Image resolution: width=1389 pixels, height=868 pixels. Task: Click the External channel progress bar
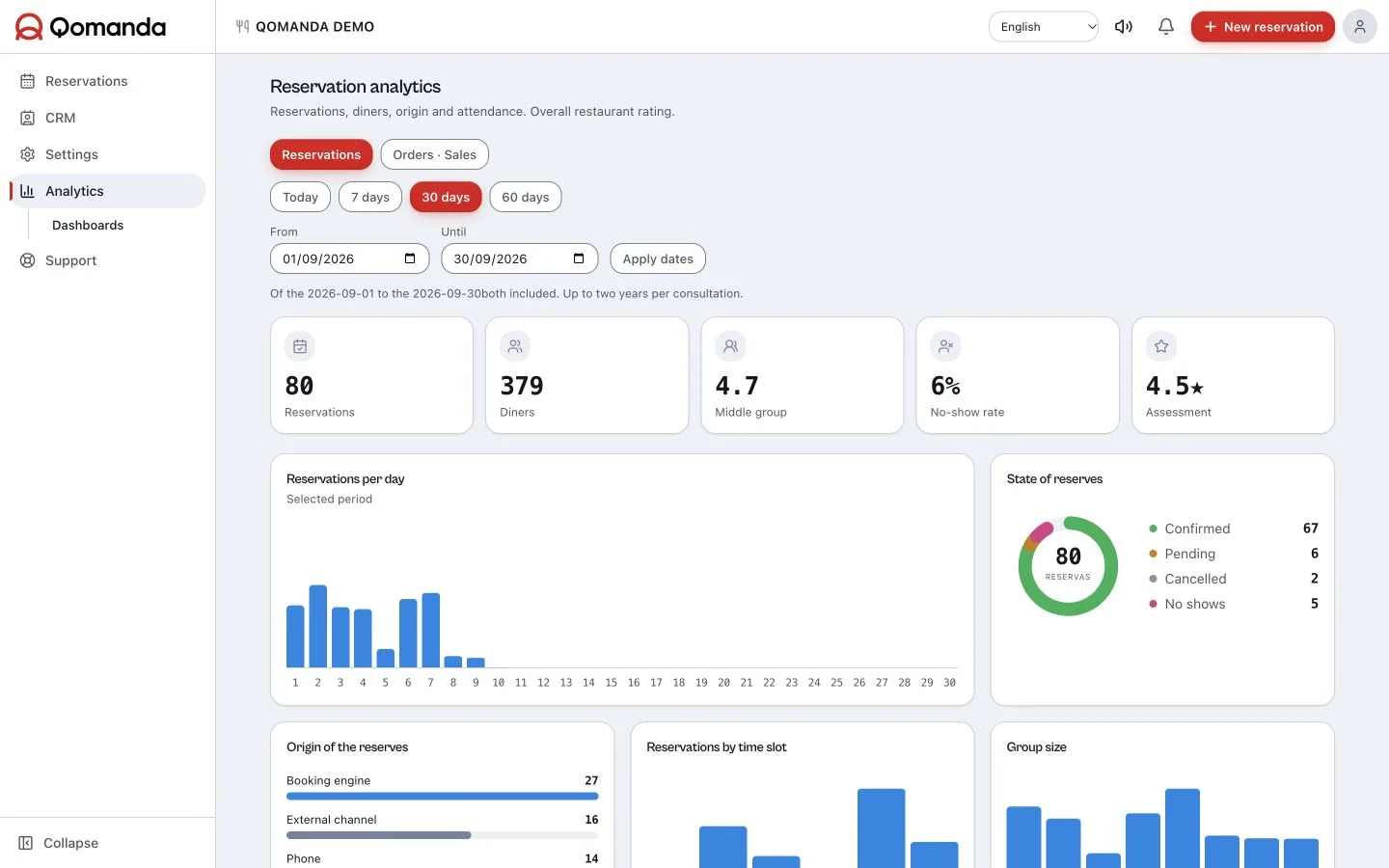pyautogui.click(x=442, y=835)
